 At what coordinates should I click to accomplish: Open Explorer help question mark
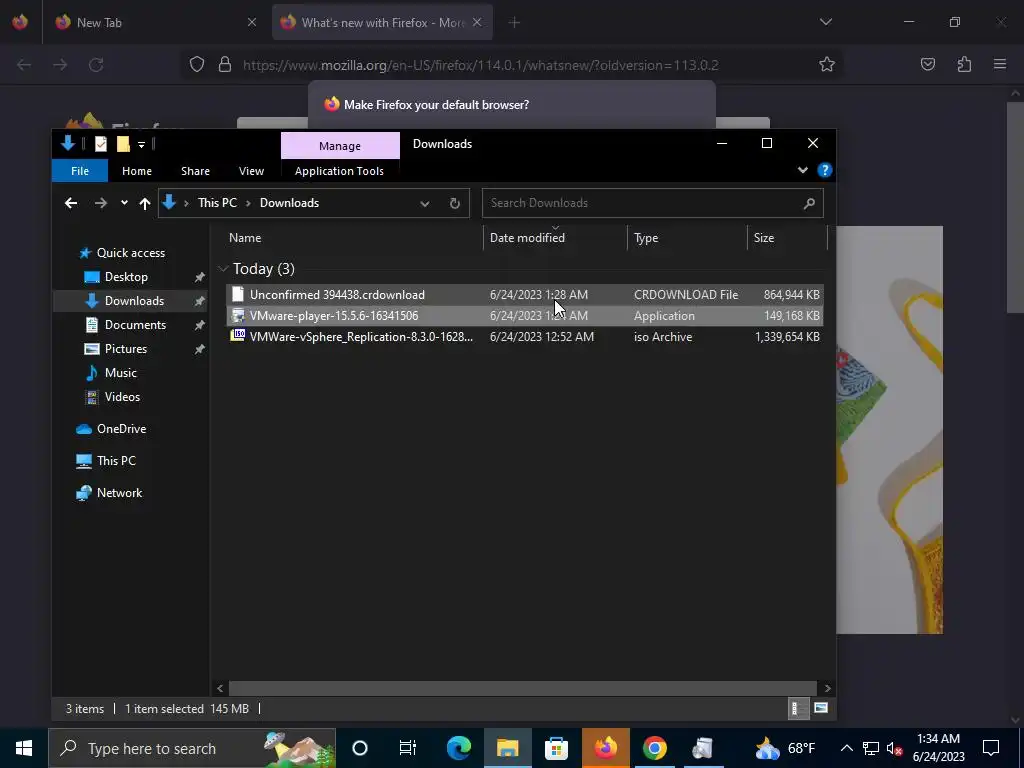[825, 170]
